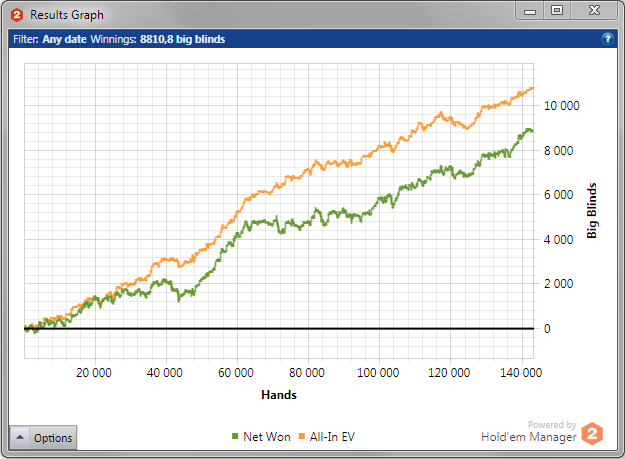Screen dimensions: 625x459
Task: Click the 20 000 hands axis label
Action: coord(94,373)
